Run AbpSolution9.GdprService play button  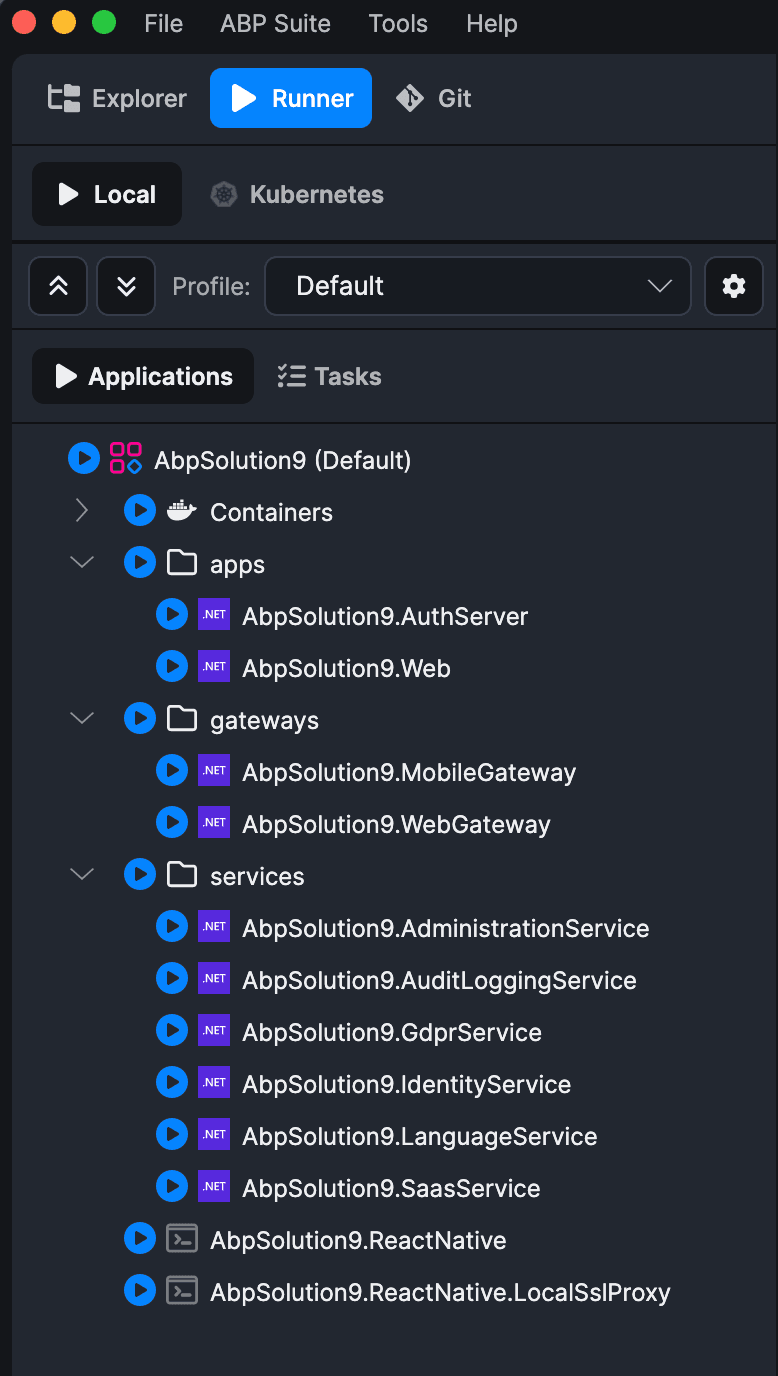(172, 1032)
